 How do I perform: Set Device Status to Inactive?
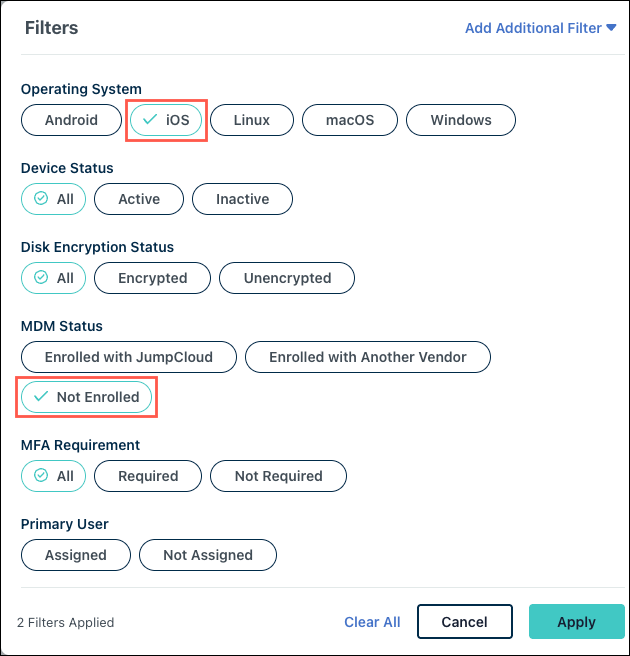coord(242,199)
